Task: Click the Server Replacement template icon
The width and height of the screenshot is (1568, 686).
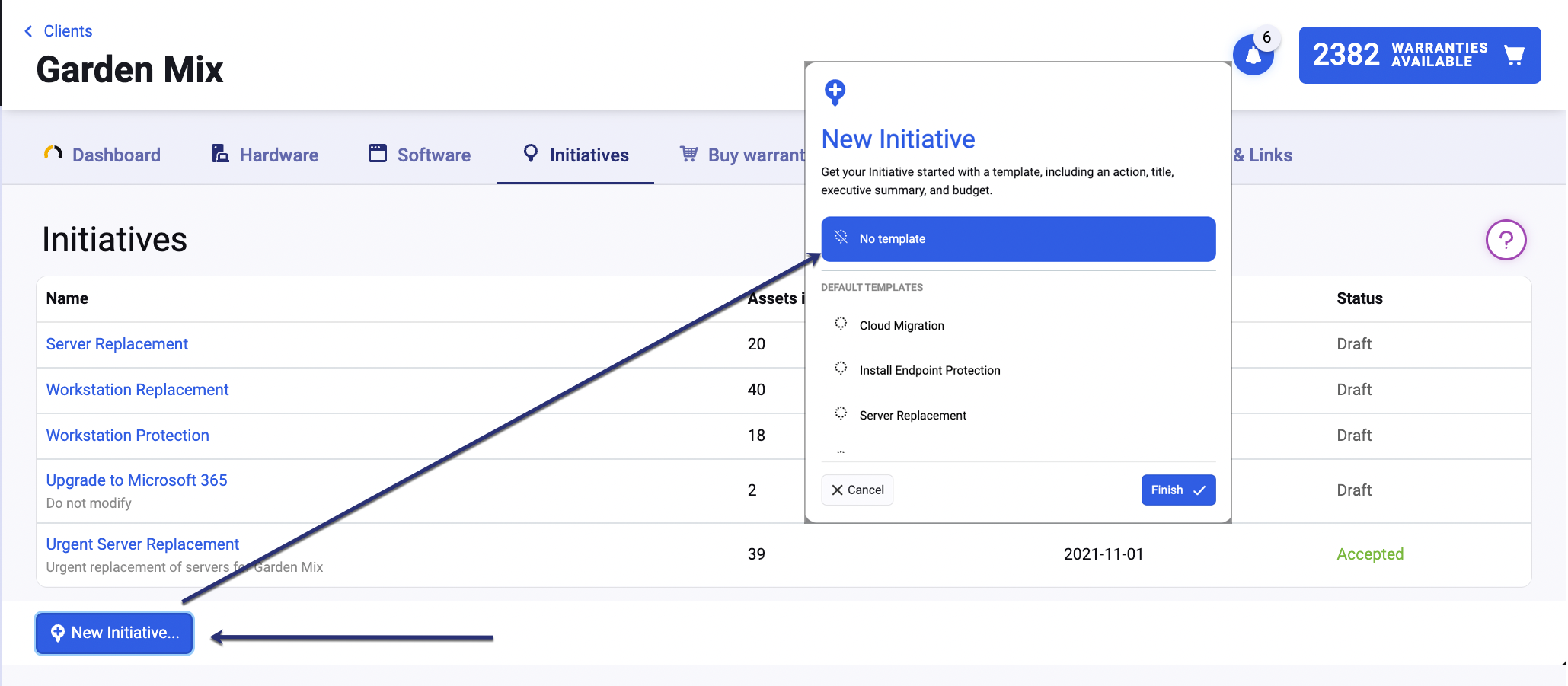Action: pyautogui.click(x=841, y=413)
